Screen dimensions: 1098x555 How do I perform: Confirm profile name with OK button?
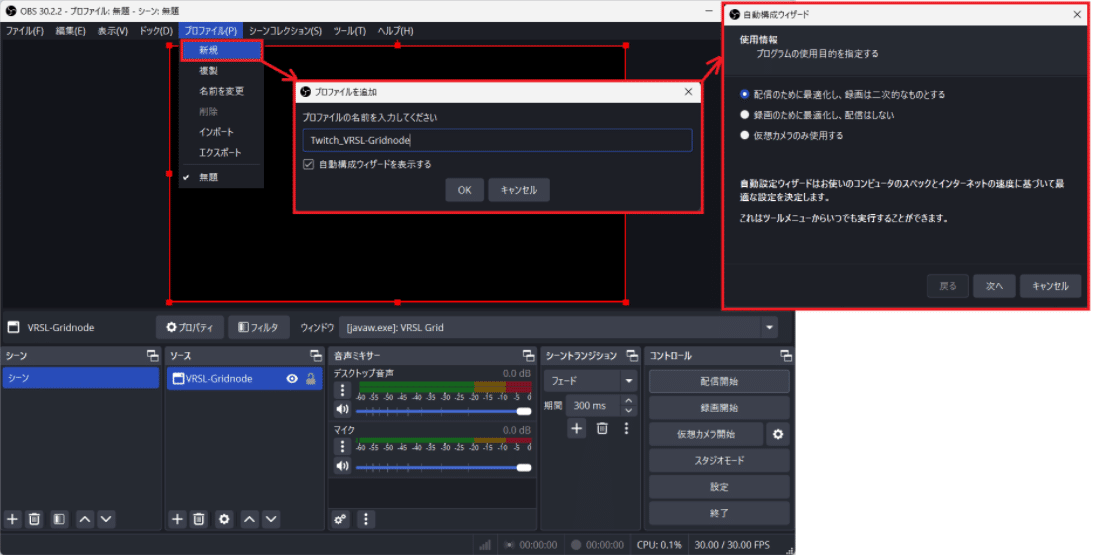464,190
